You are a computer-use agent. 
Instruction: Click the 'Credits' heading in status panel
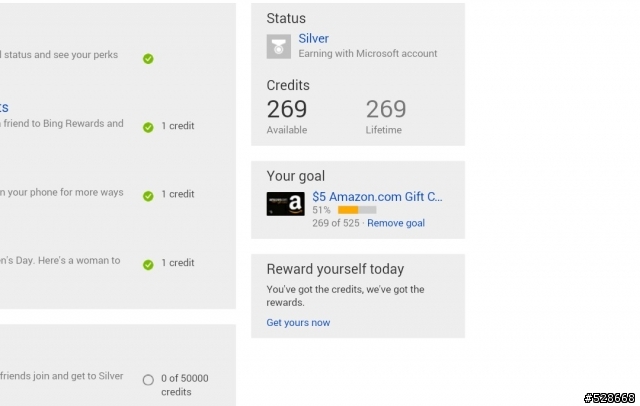288,85
